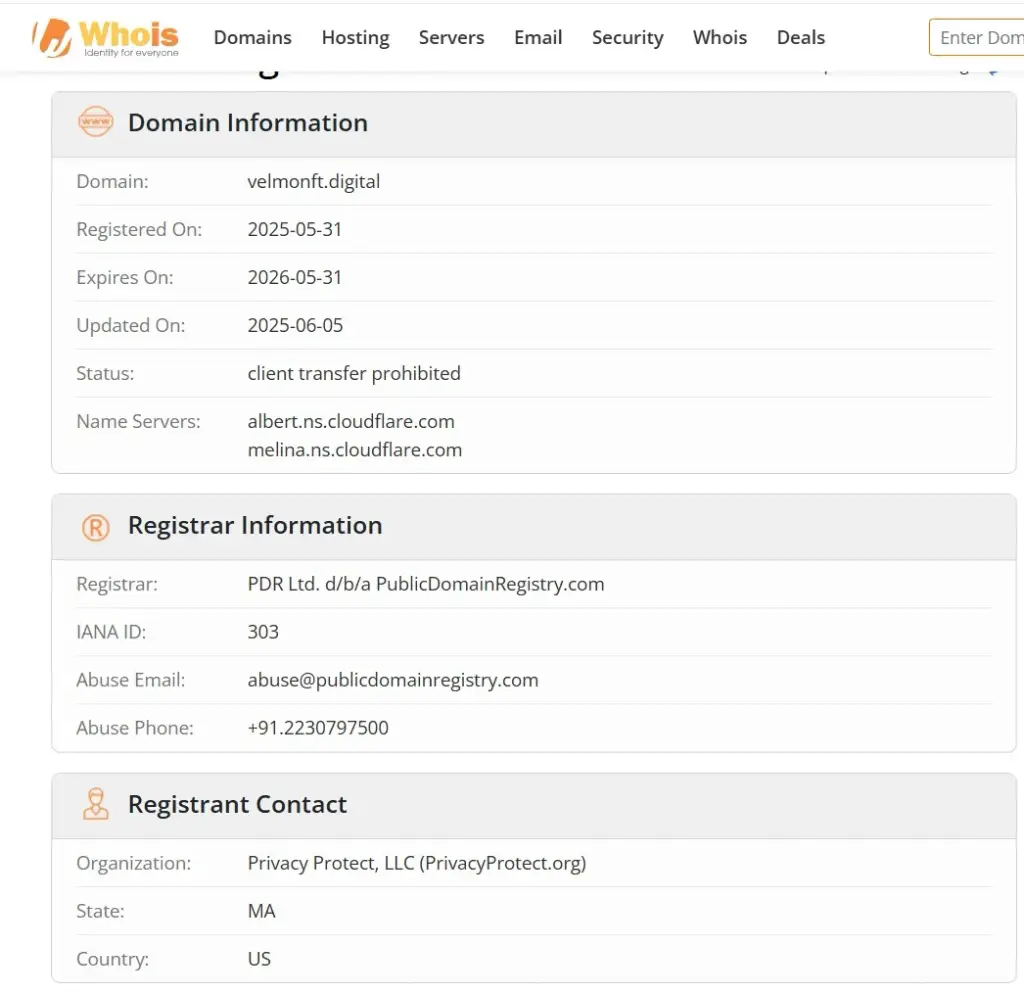Open the Email menu
The width and height of the screenshot is (1024, 993).
tap(538, 37)
